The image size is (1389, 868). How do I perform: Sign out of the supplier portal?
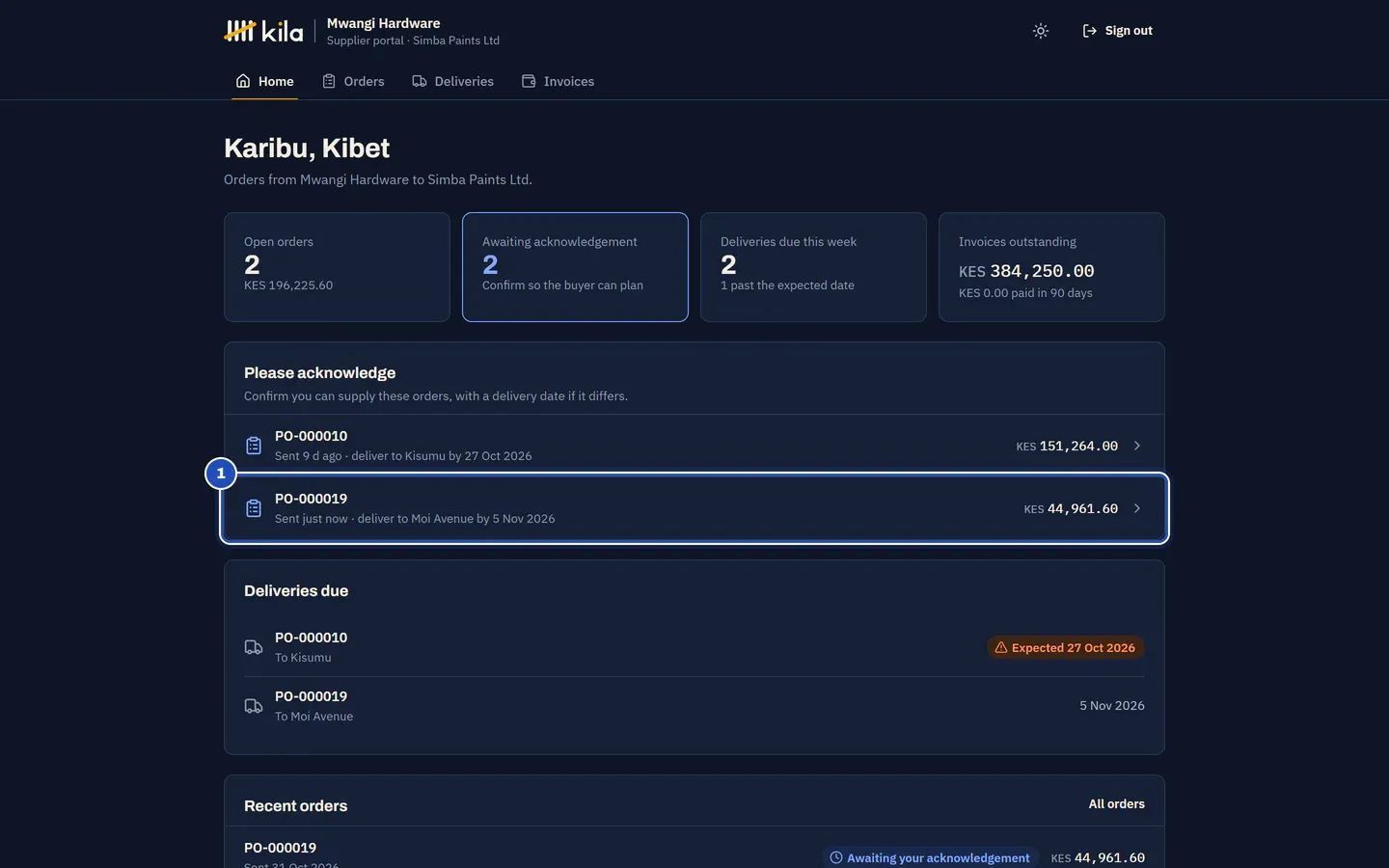[1117, 31]
